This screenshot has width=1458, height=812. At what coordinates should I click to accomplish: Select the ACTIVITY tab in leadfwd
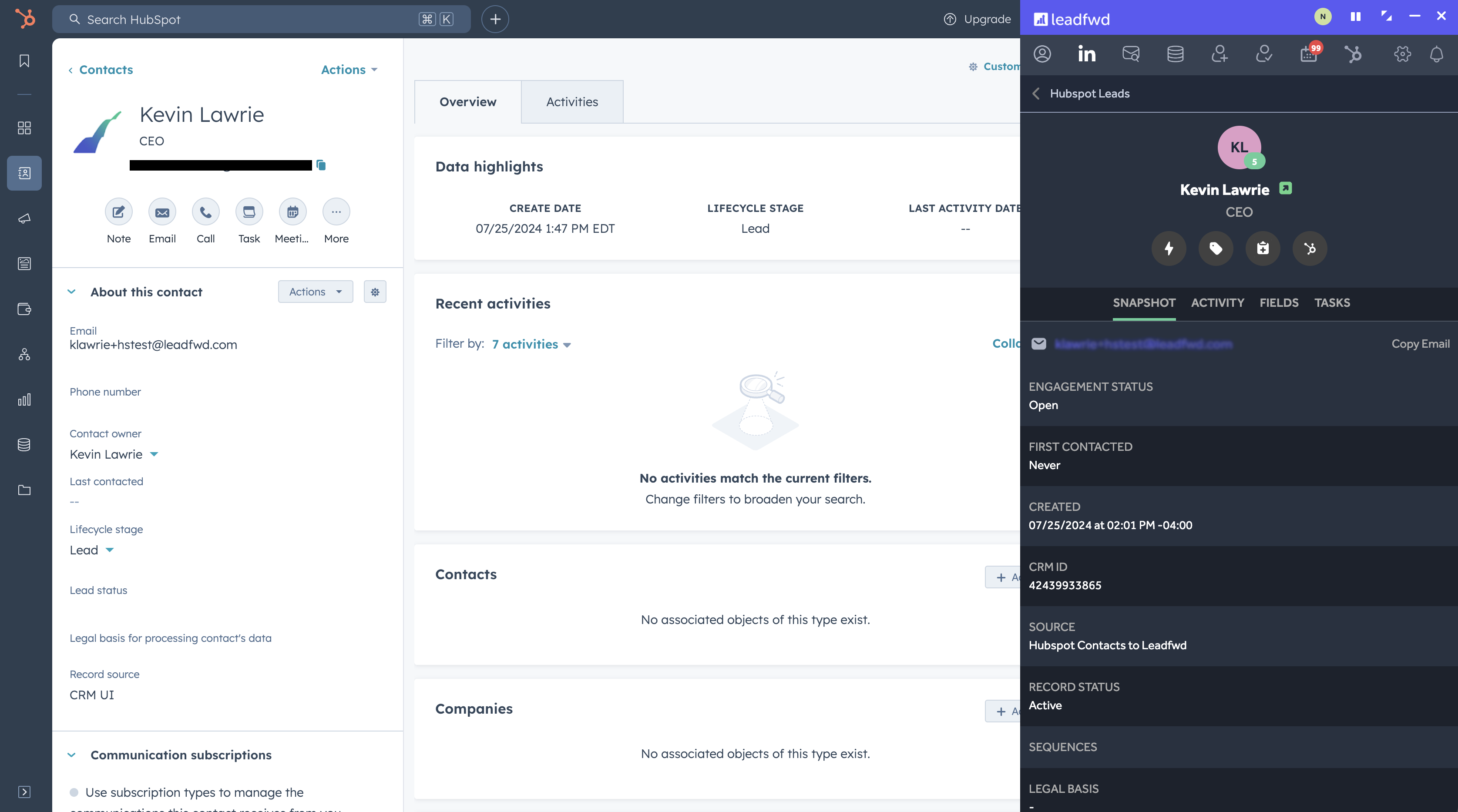click(1217, 303)
